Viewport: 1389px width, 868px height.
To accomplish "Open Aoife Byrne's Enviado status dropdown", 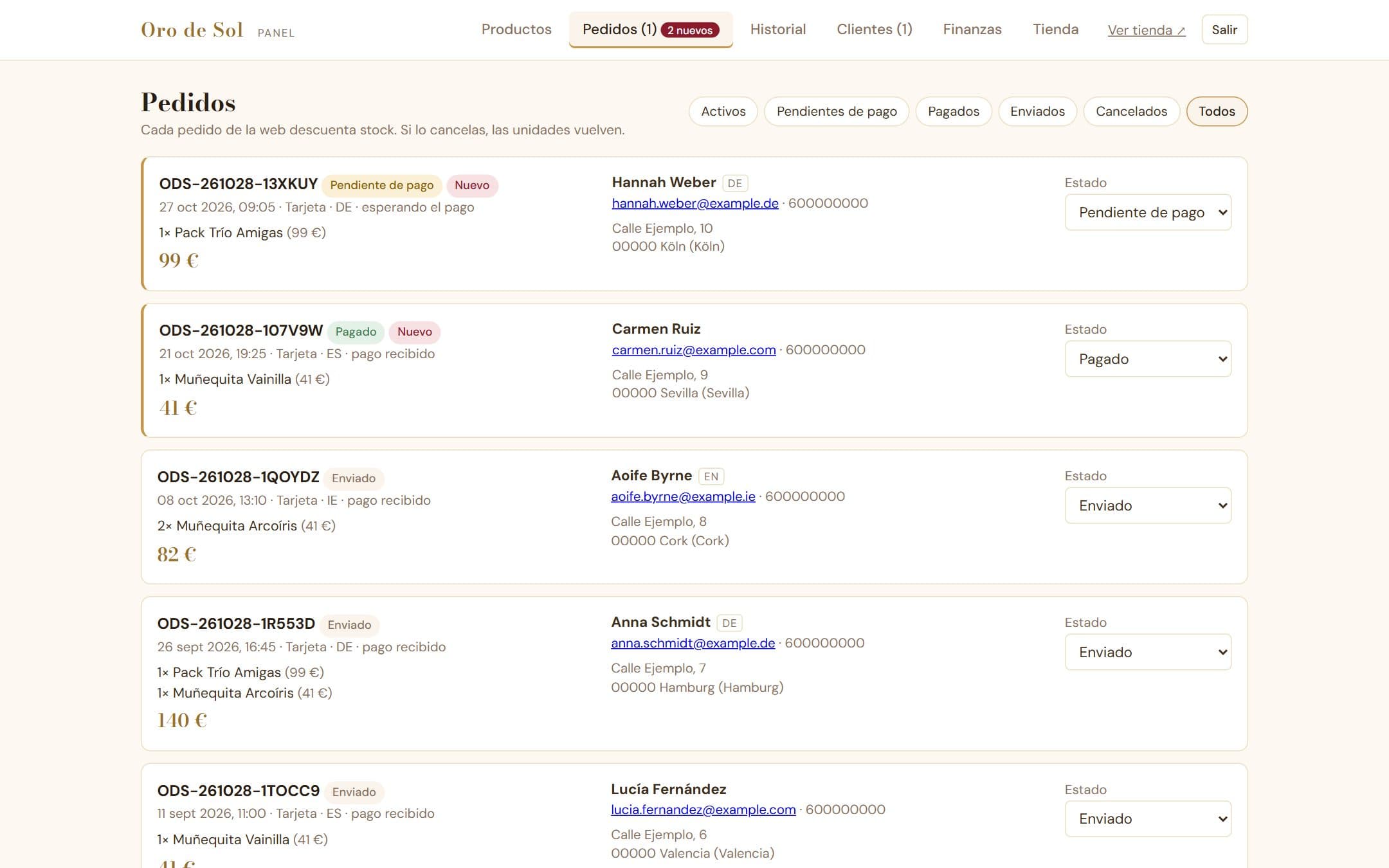I will point(1148,505).
